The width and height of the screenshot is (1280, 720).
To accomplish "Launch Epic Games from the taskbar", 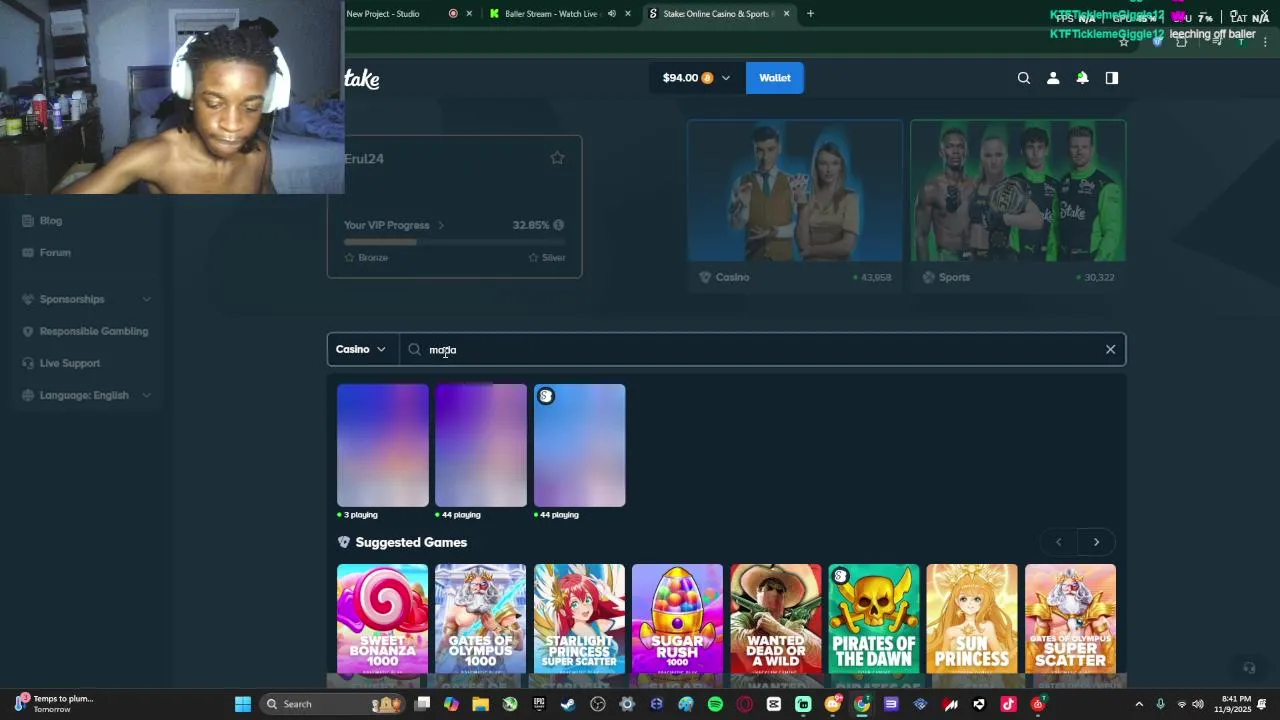I will (539, 704).
